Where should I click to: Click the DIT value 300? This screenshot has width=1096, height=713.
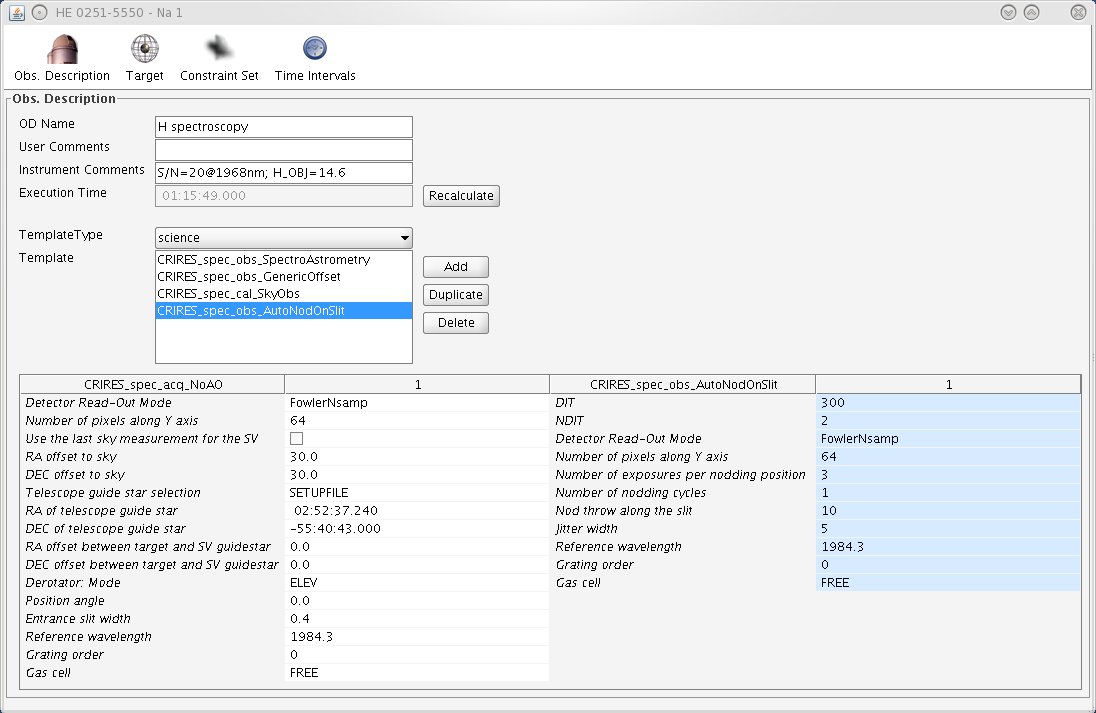tap(948, 403)
